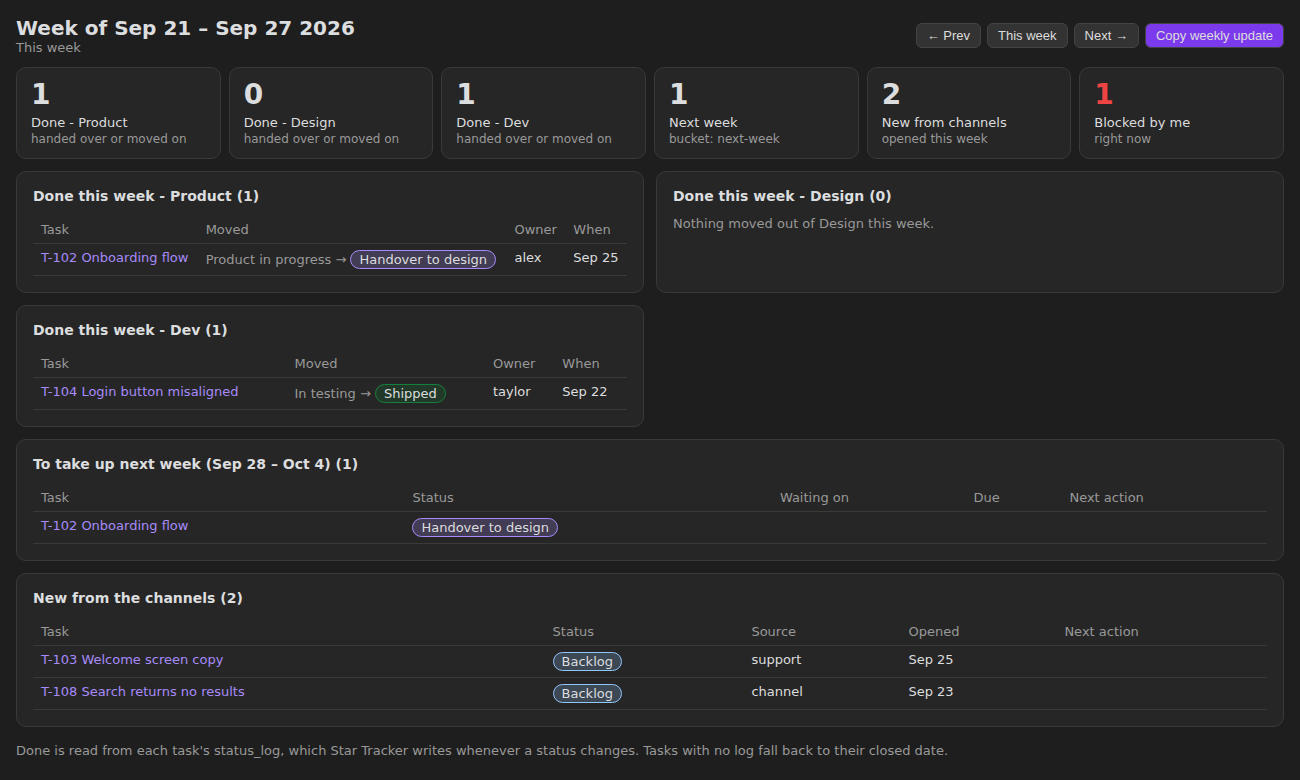This screenshot has width=1300, height=780.
Task: Open T-102 Onboarding flow in Done this week - Product
Action: coord(114,258)
